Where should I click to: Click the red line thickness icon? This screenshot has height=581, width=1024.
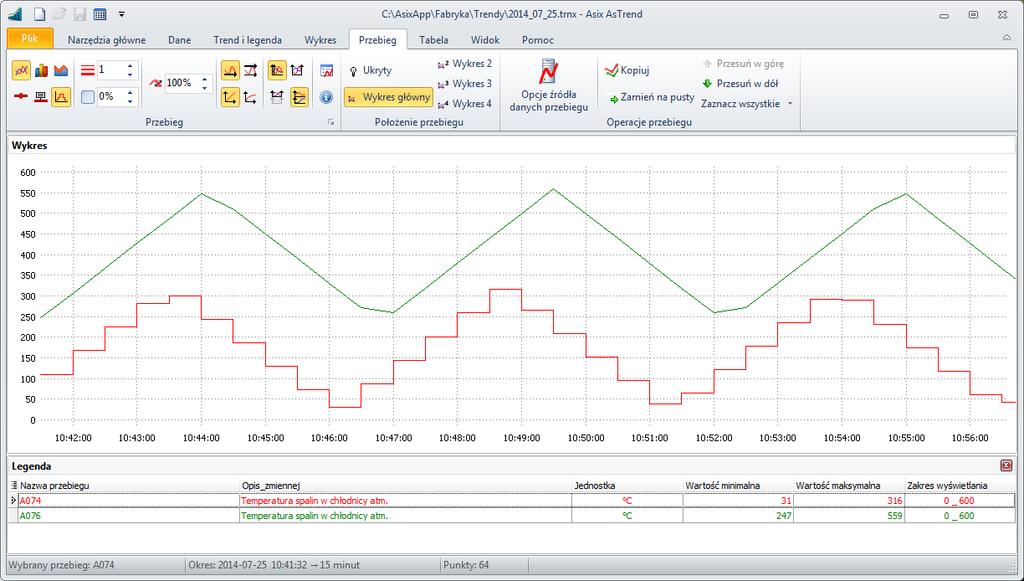point(88,70)
